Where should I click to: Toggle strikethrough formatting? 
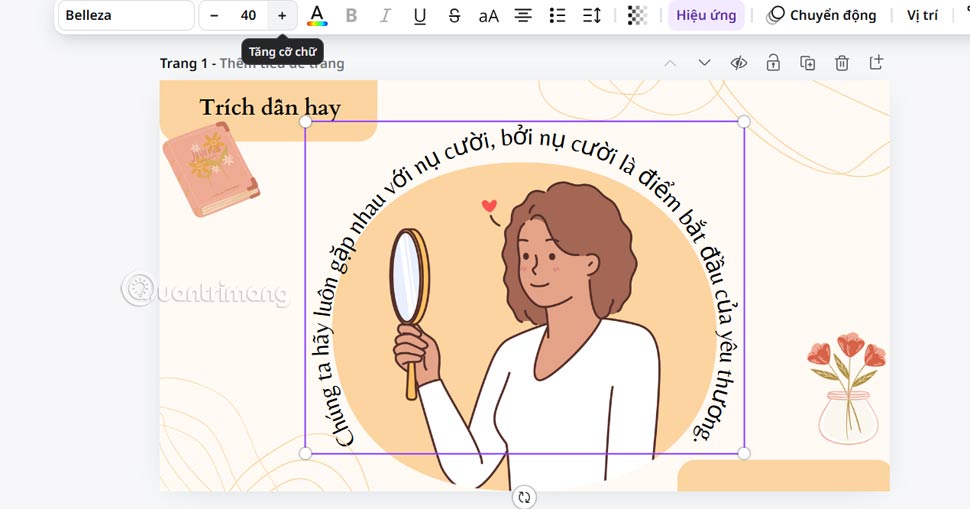454,15
